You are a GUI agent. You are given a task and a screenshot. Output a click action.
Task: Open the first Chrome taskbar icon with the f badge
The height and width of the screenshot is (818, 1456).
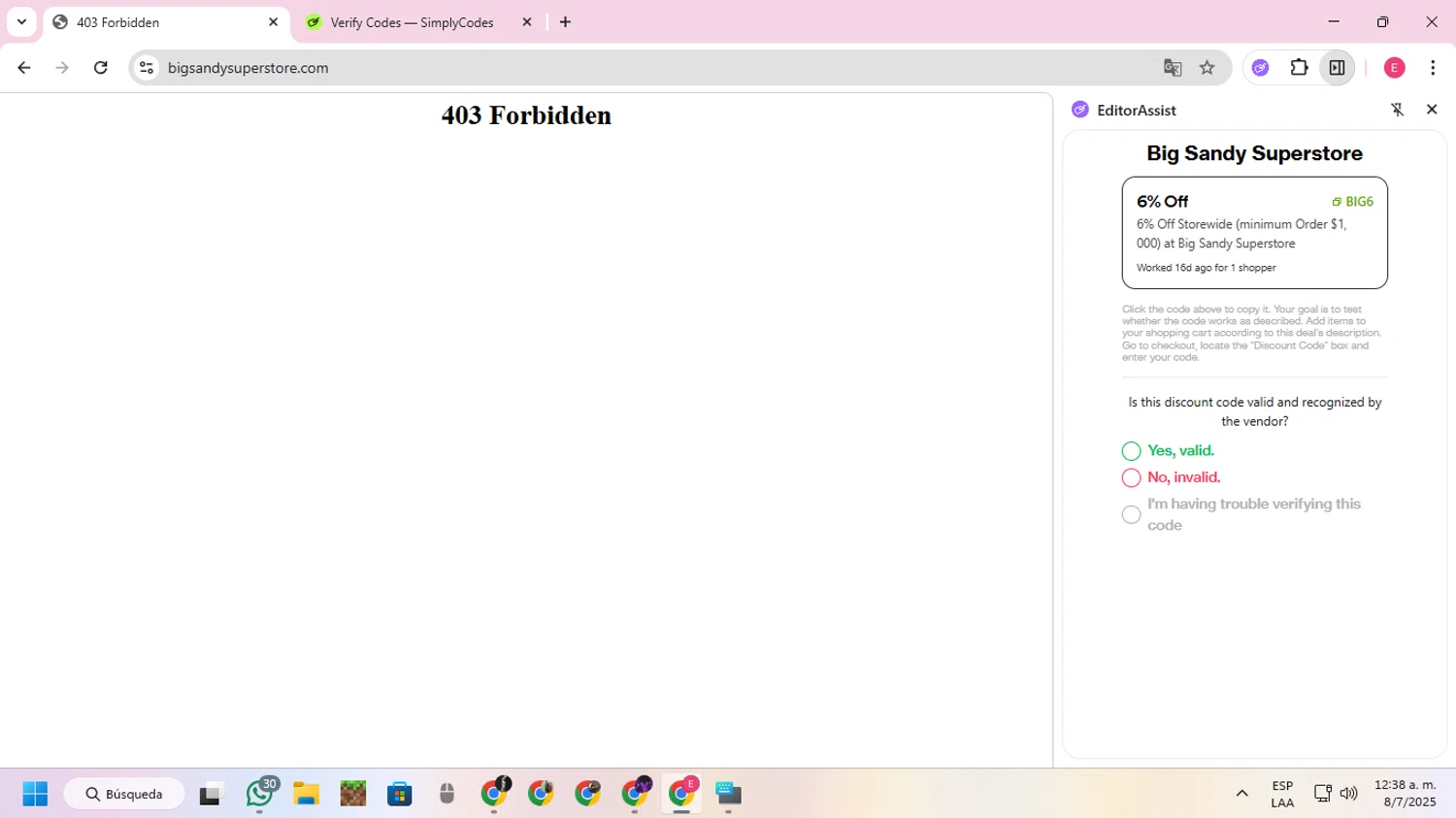tap(495, 794)
